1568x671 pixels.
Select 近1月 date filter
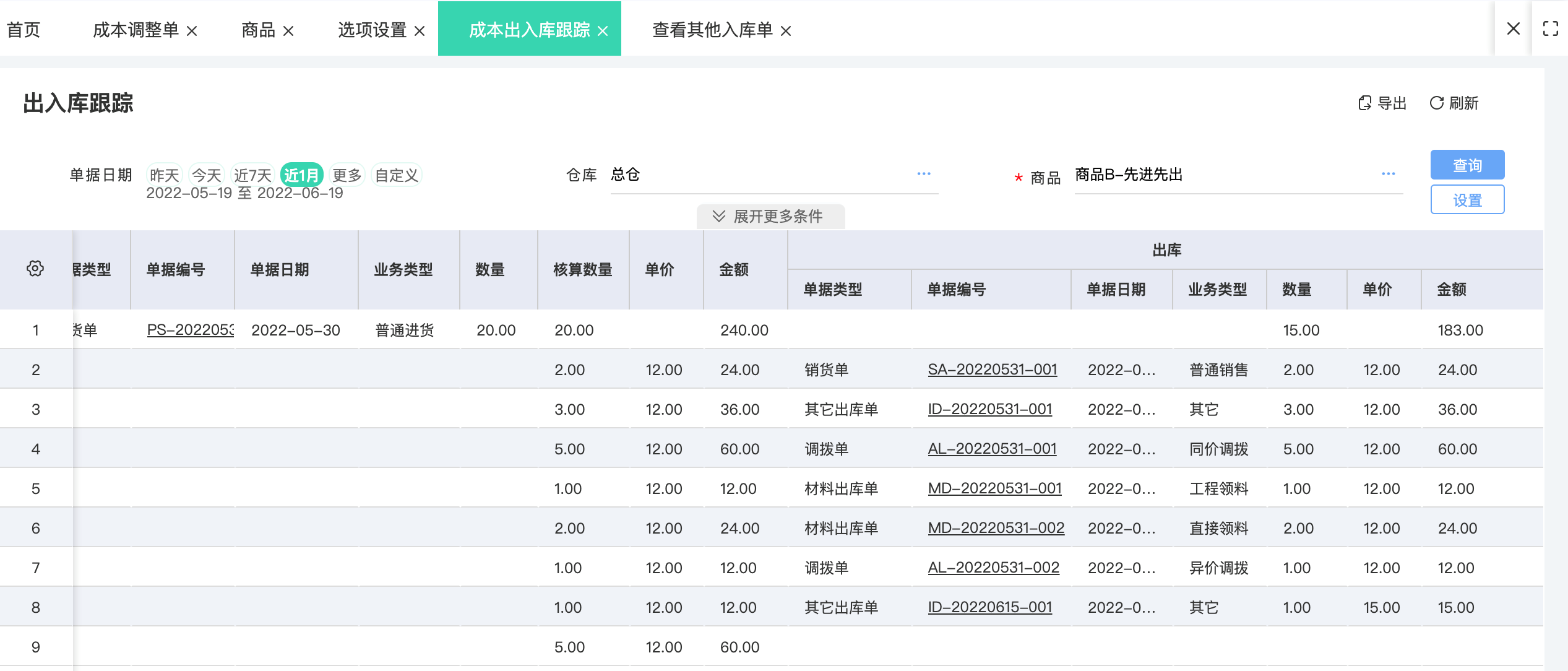point(301,175)
